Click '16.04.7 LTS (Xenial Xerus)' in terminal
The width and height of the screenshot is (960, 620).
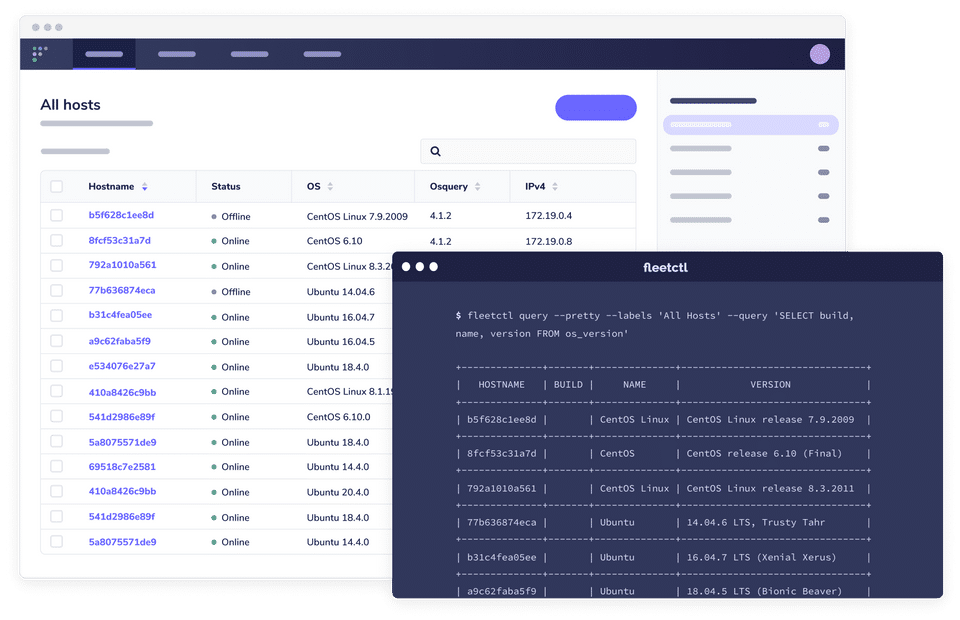pyautogui.click(x=761, y=558)
